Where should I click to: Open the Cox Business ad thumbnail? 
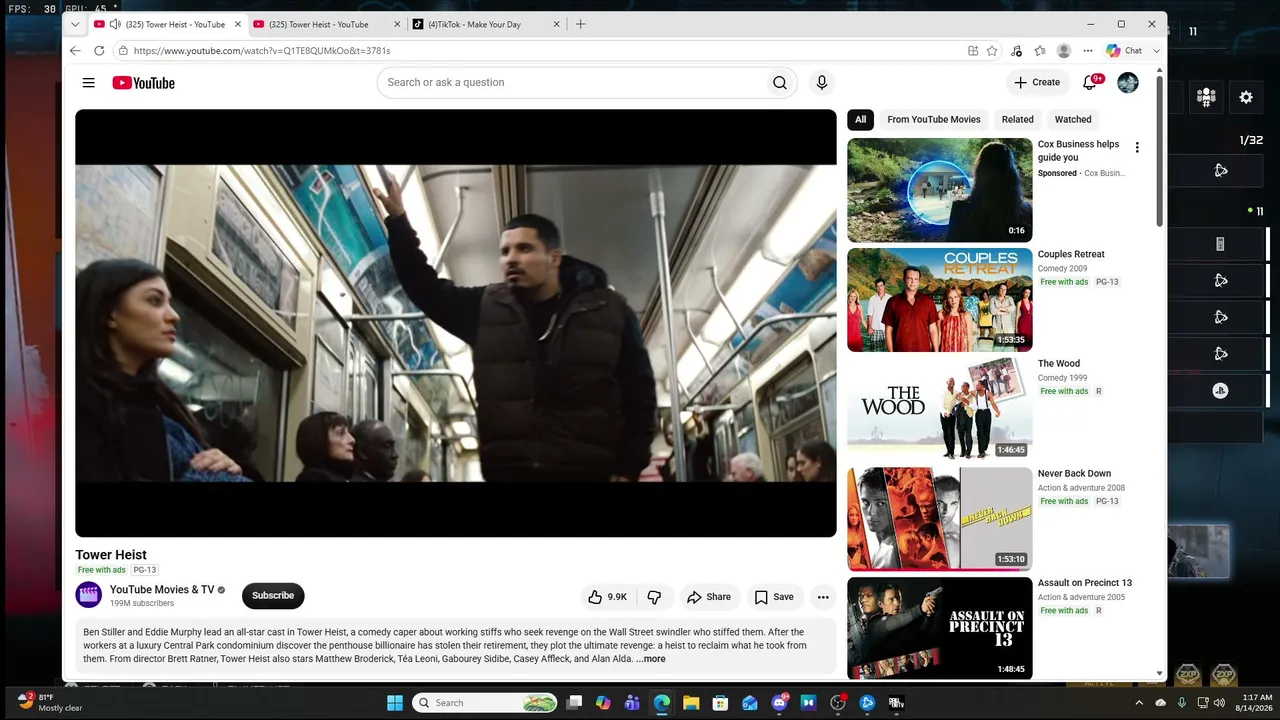[x=940, y=190]
